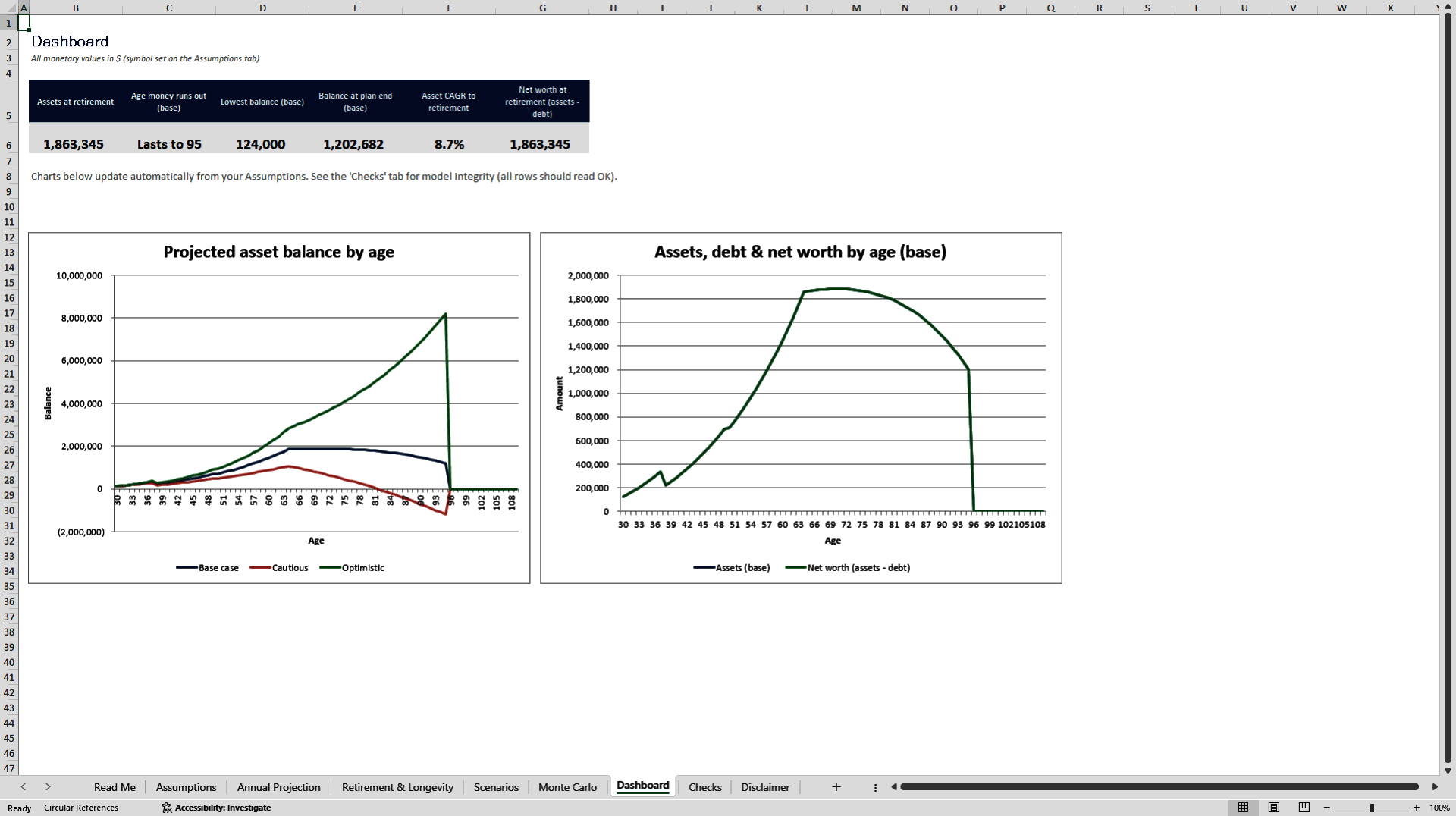Switch to Annual Projection tab

click(279, 787)
